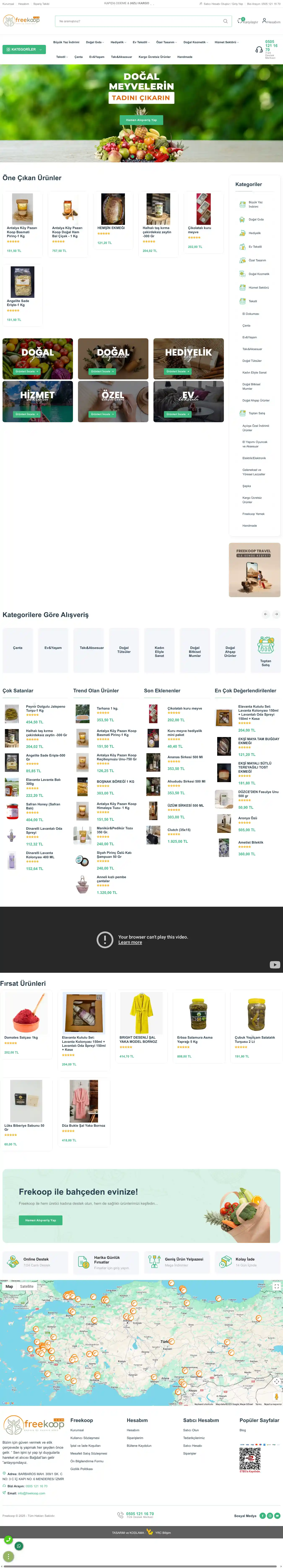Viewport: 283px width, 1568px height.
Task: Click the Hesabım user account icon
Action: [264, 21]
